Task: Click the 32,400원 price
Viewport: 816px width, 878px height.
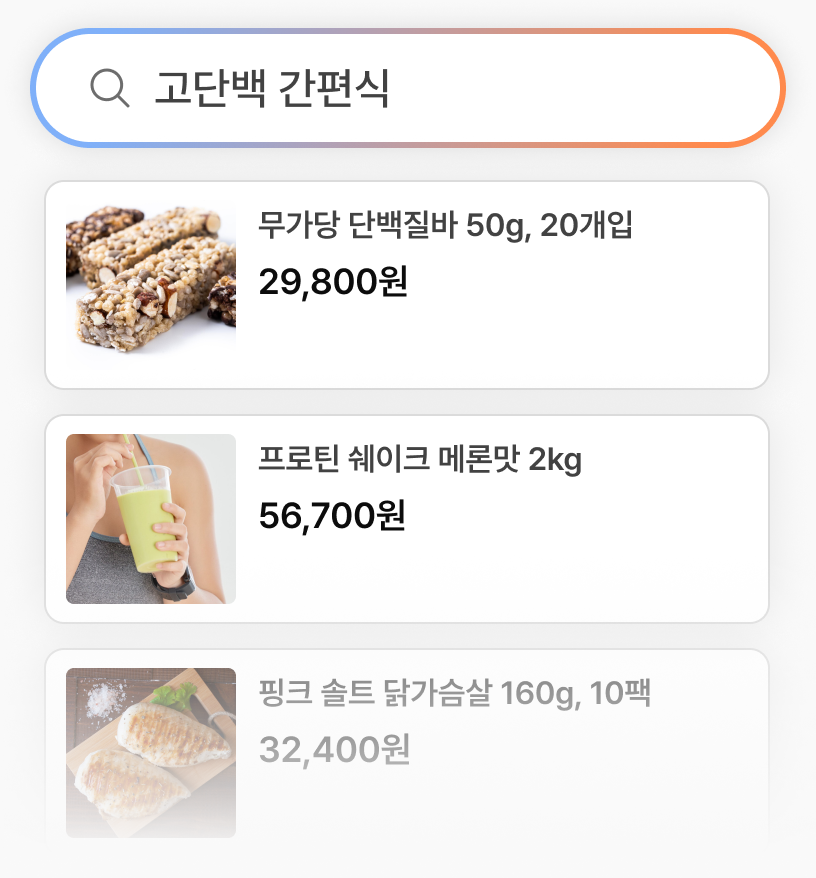Action: tap(334, 749)
